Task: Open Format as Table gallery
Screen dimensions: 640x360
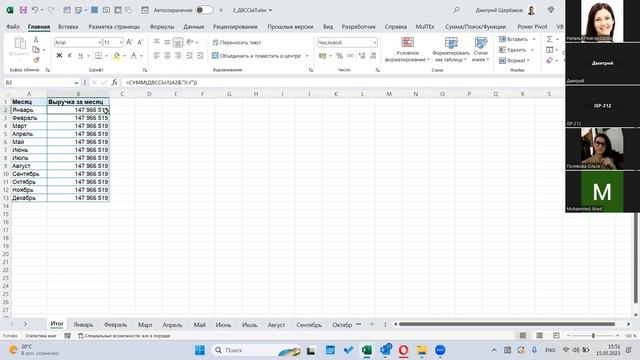Action: pos(451,50)
